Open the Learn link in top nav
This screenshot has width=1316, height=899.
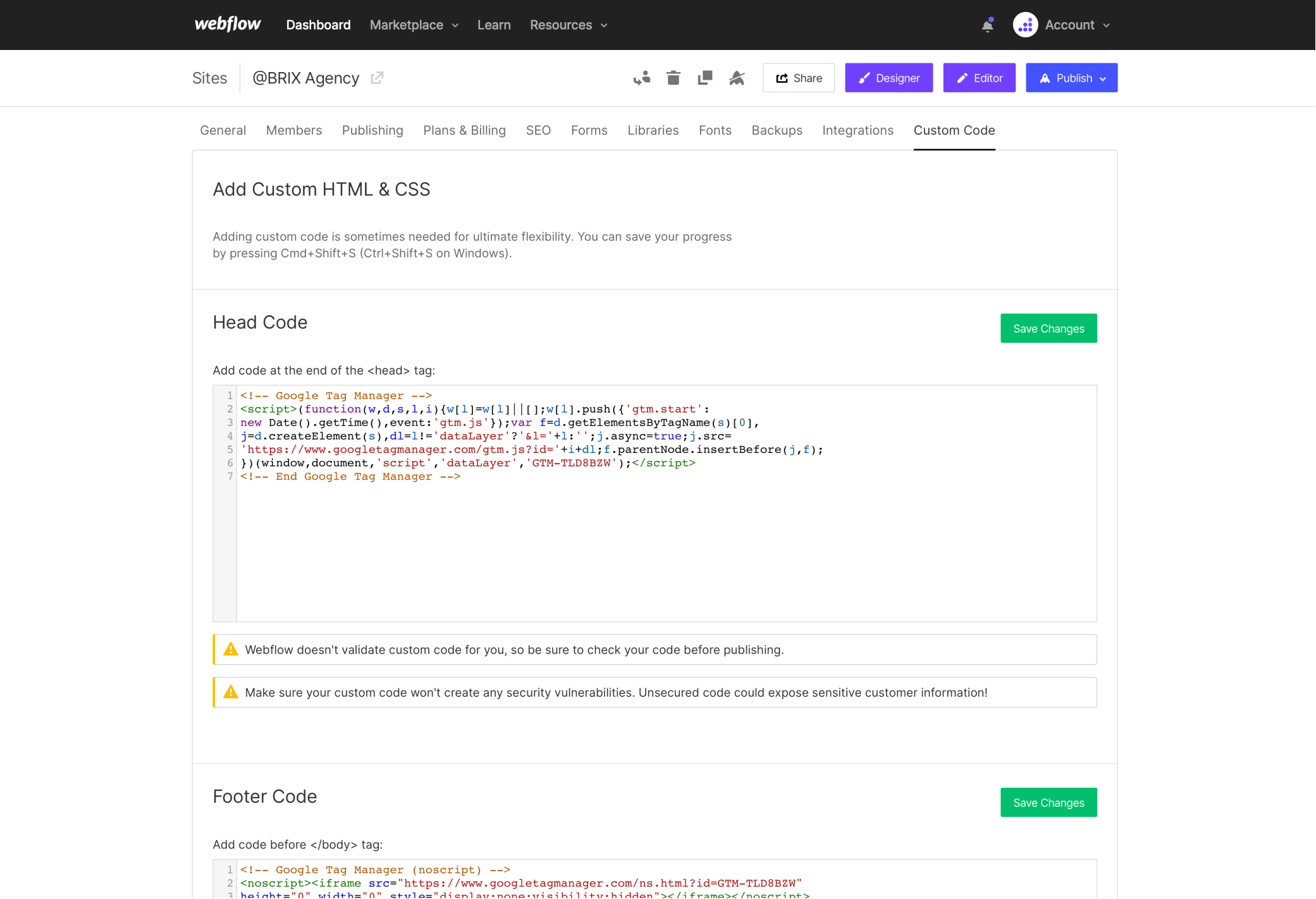(494, 25)
